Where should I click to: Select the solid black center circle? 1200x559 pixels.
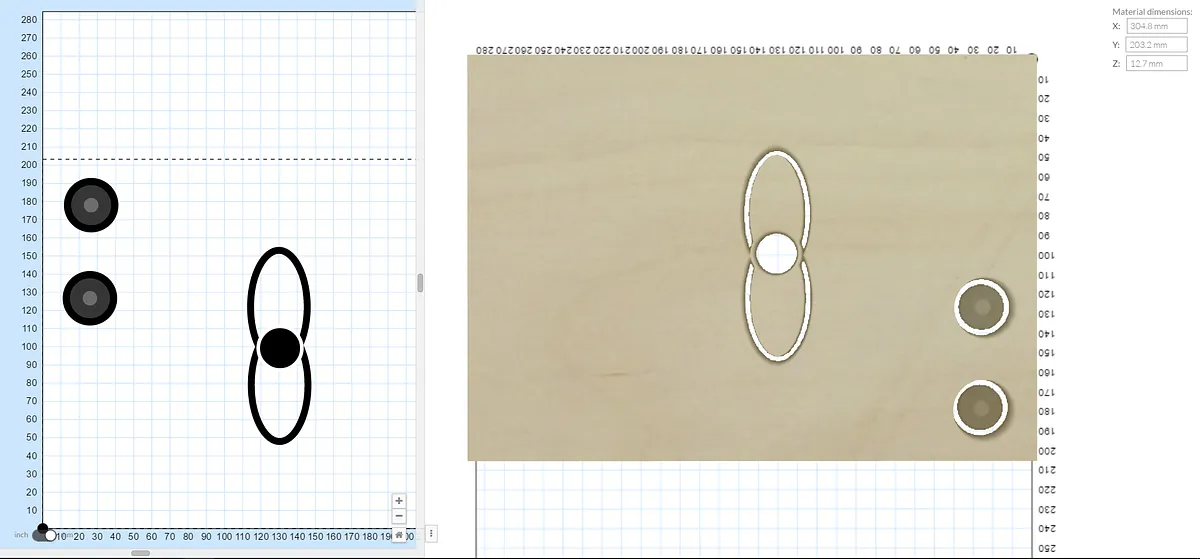point(280,347)
